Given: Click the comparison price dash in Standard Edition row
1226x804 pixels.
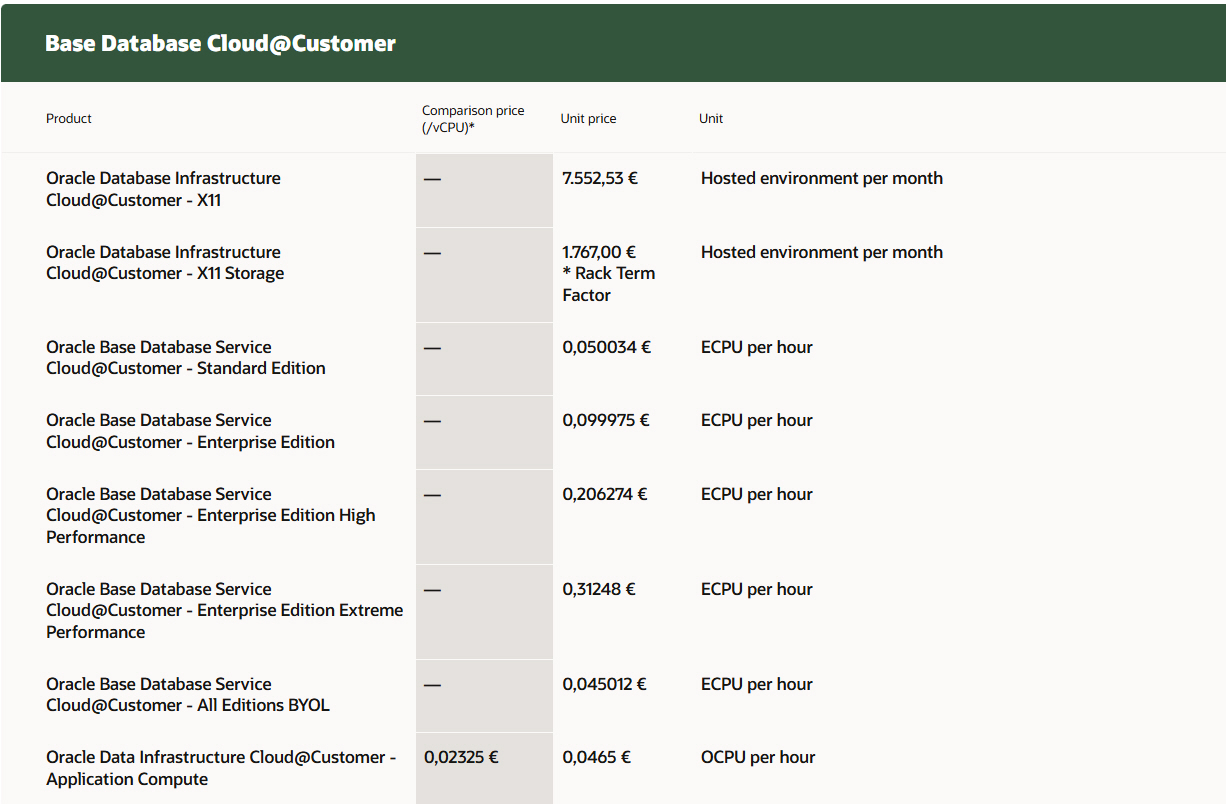Looking at the screenshot, I should 432,347.
